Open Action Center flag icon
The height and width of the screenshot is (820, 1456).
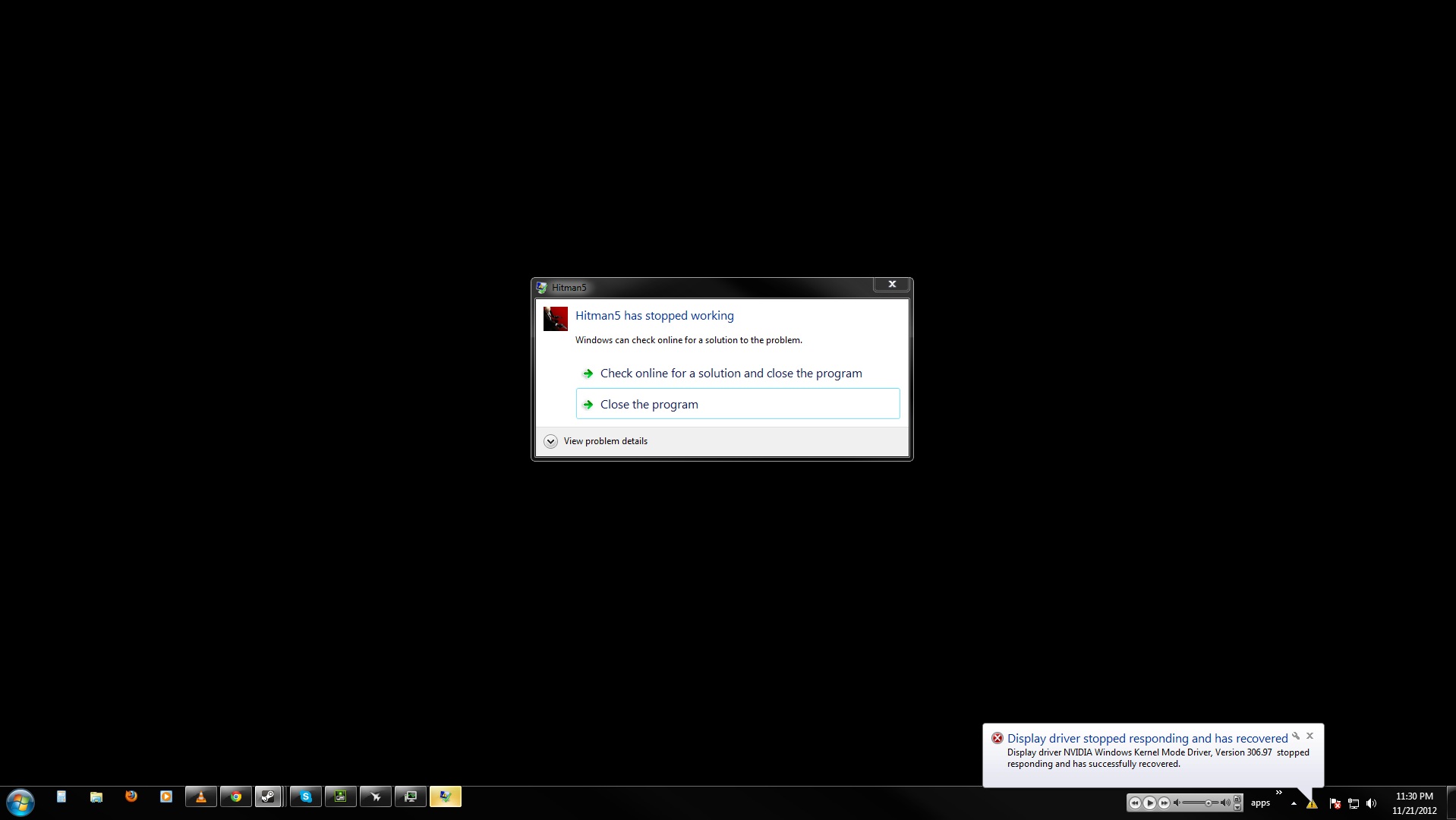(1335, 803)
